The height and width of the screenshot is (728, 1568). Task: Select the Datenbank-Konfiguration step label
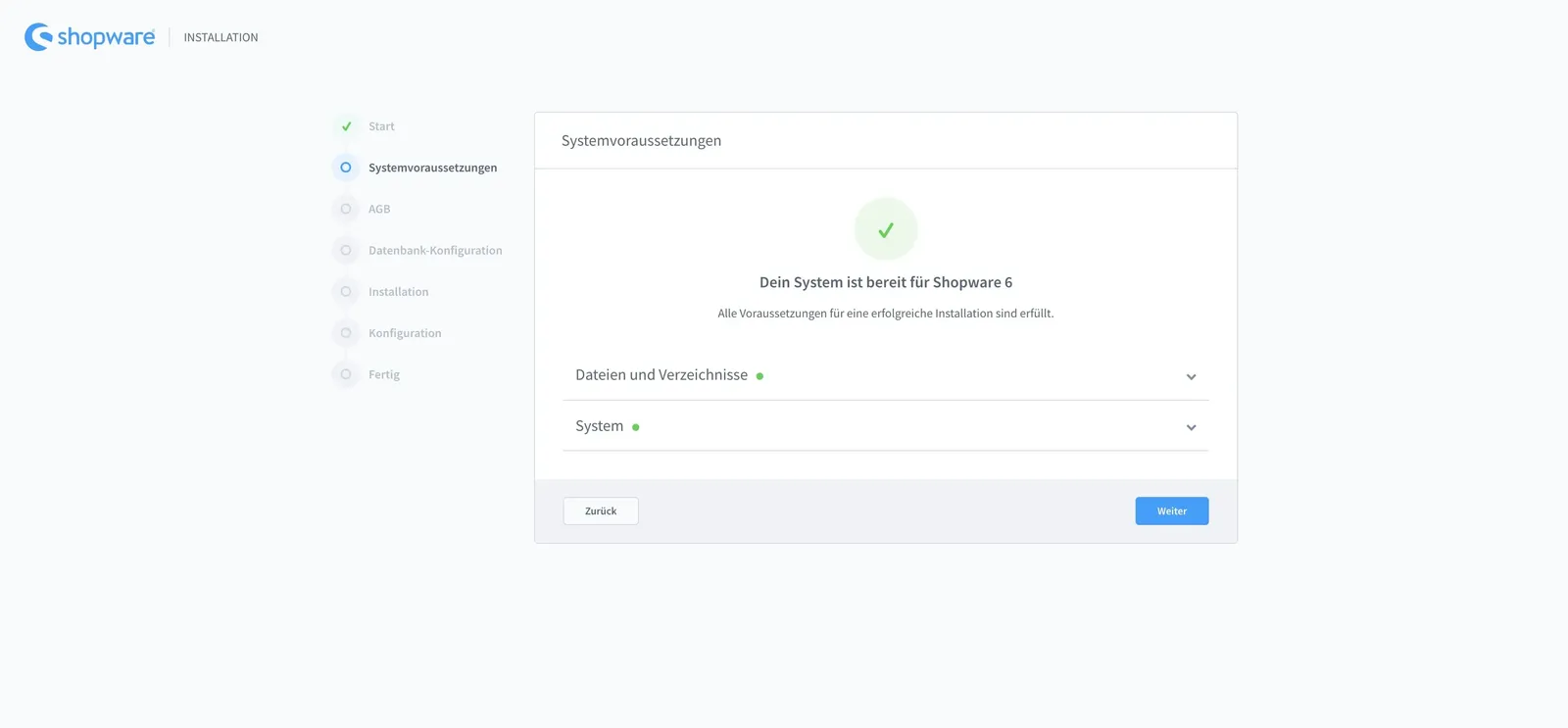435,251
